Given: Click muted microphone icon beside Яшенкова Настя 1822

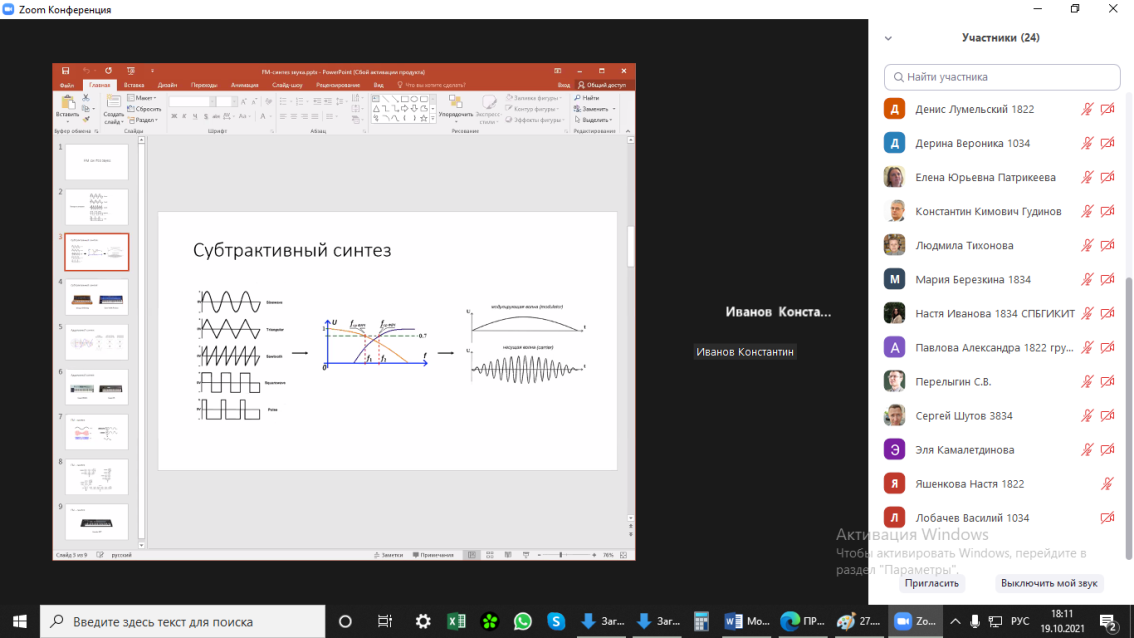Looking at the screenshot, I should [x=1107, y=484].
